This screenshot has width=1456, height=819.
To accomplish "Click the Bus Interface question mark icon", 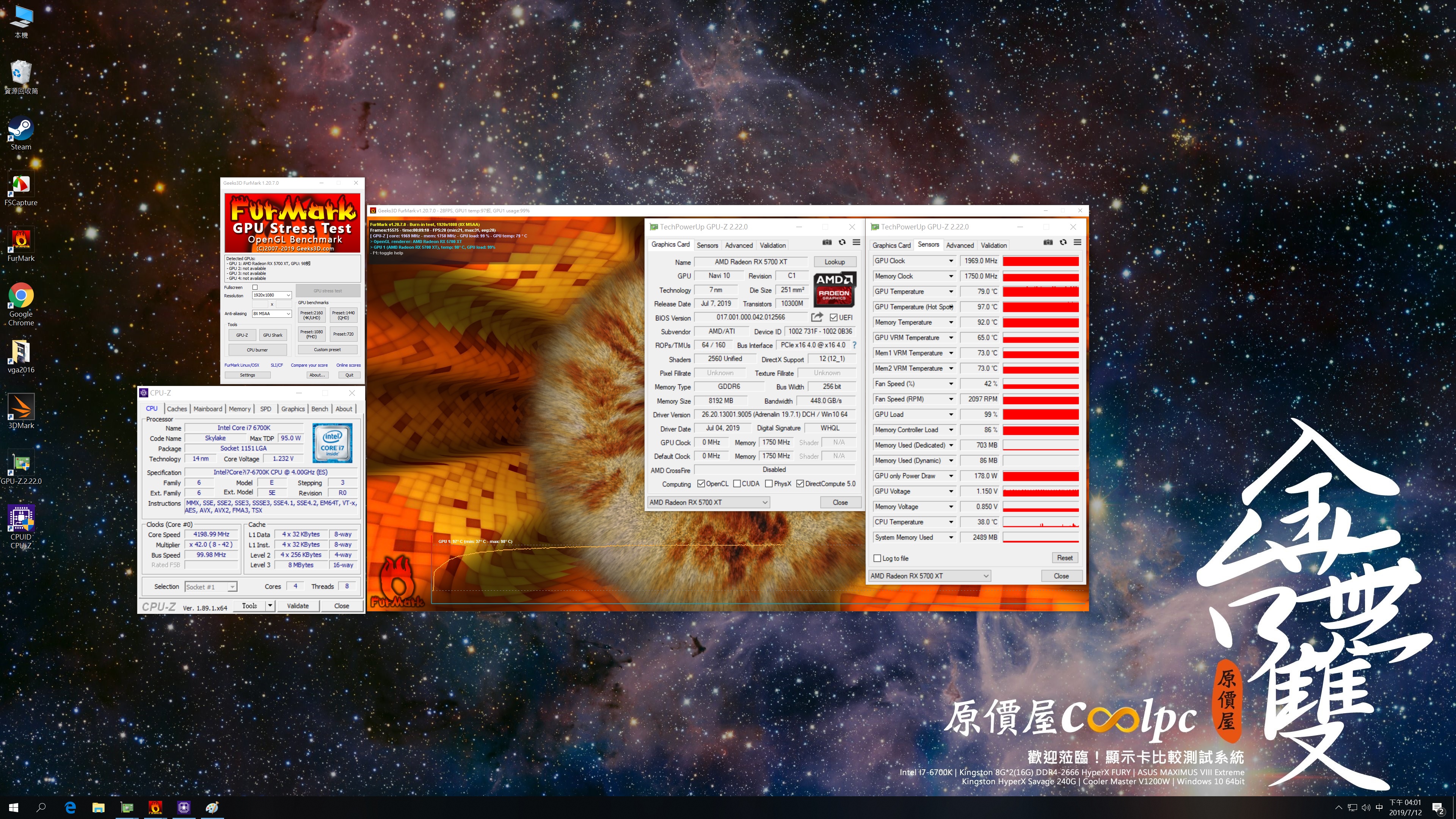I will 854,345.
